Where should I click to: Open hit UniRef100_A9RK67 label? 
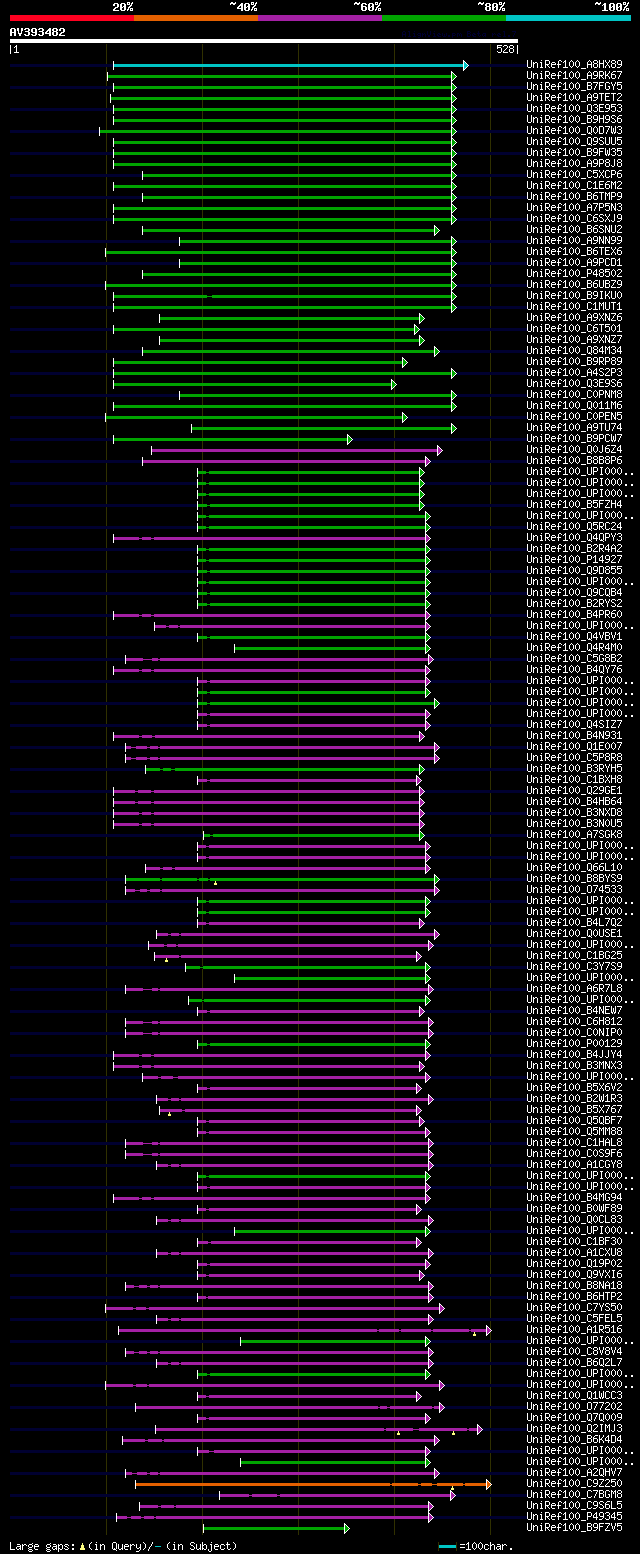[x=574, y=76]
